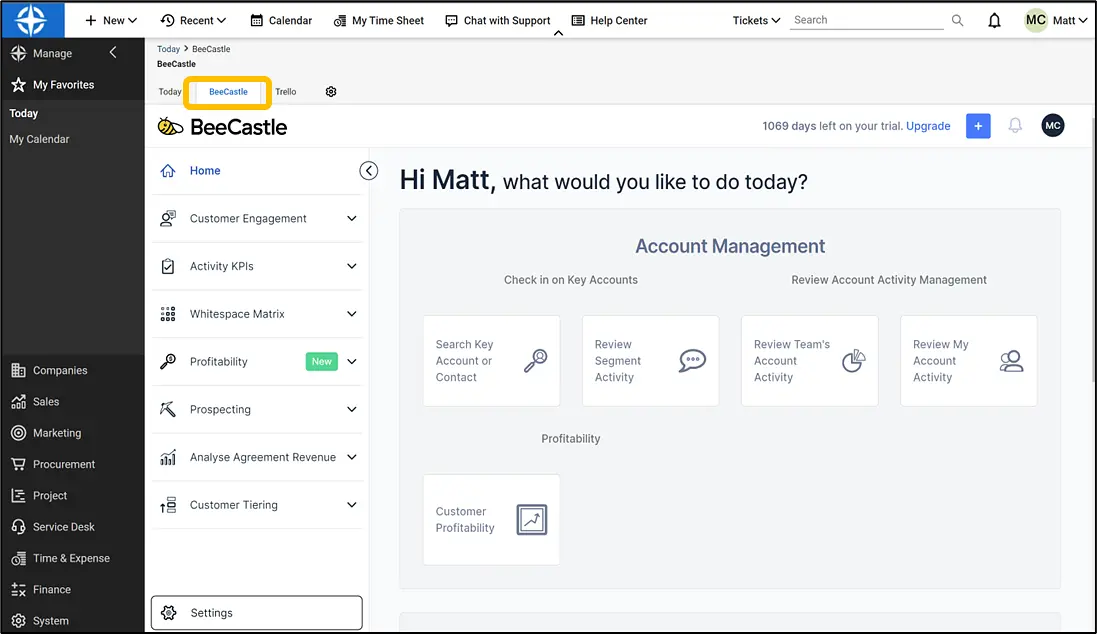This screenshot has height=634, width=1097.
Task: Expand Customer Tiering section
Action: point(257,505)
